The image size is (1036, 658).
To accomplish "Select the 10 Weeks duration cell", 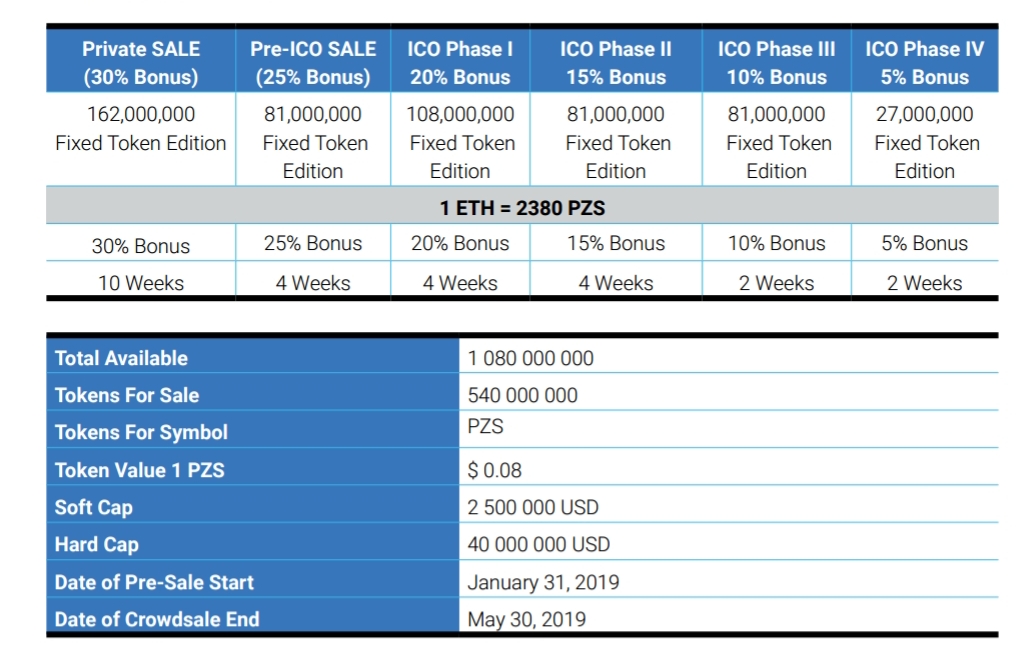I will (x=141, y=283).
